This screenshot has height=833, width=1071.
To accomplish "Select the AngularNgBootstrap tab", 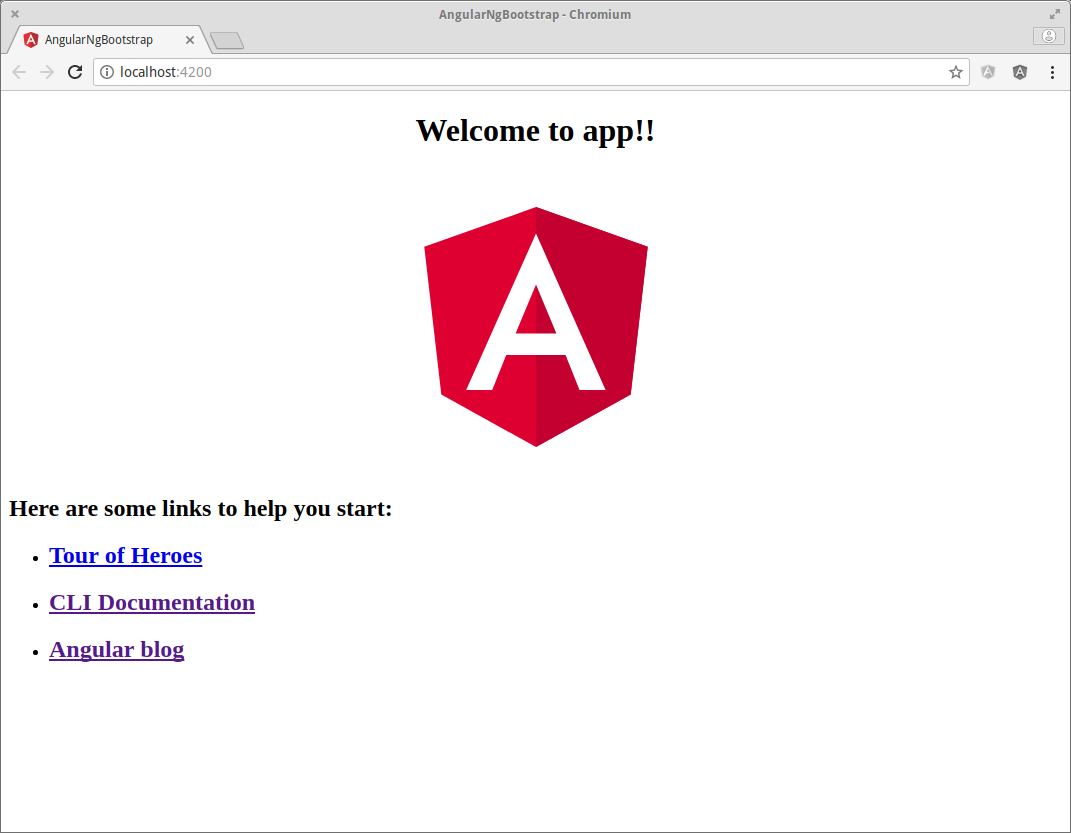I will [108, 40].
